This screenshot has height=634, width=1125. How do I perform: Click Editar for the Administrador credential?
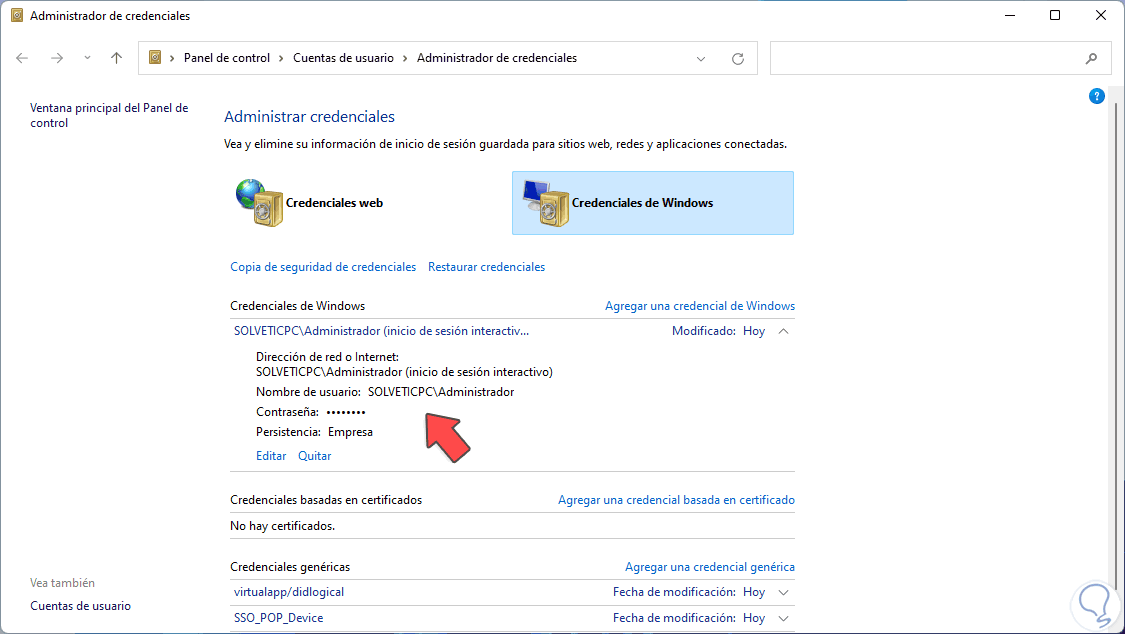[271, 456]
